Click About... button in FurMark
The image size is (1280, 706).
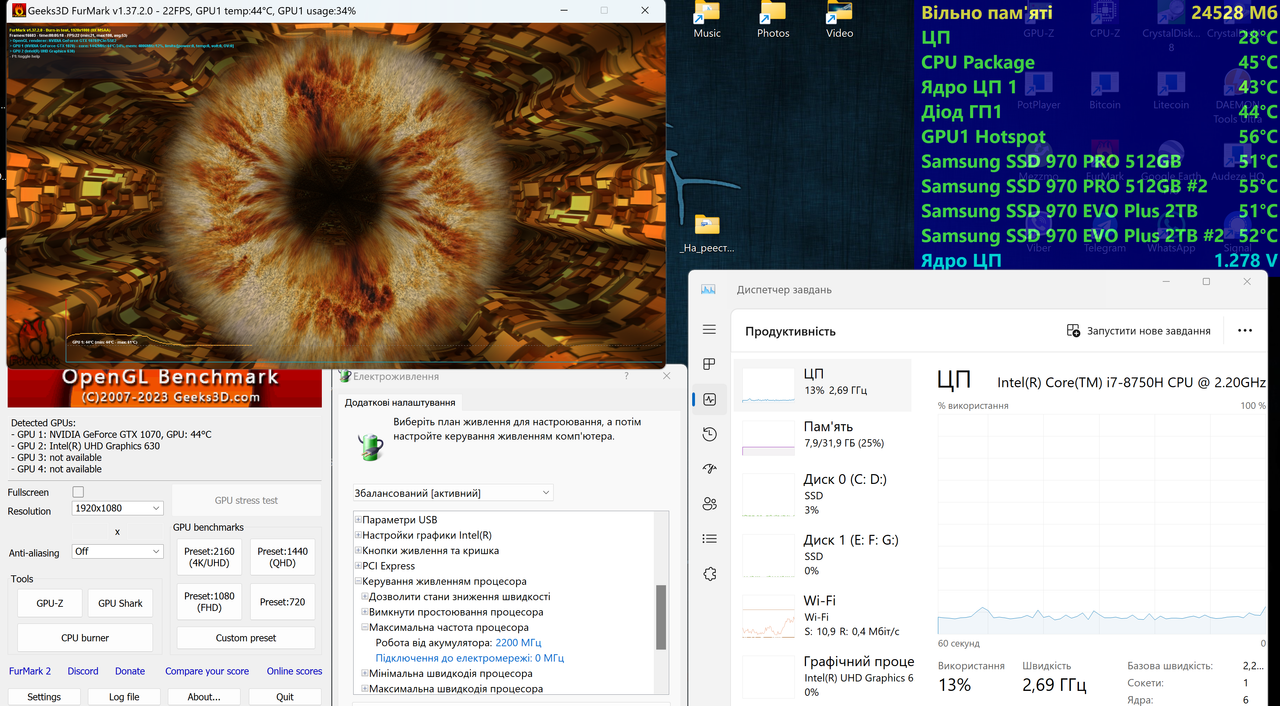(x=204, y=697)
